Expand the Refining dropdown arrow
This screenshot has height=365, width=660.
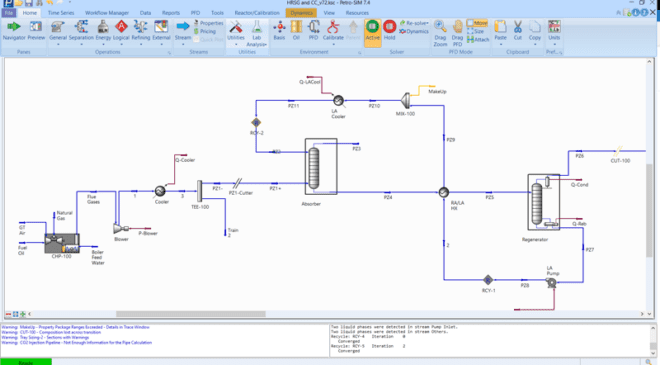pos(141,44)
